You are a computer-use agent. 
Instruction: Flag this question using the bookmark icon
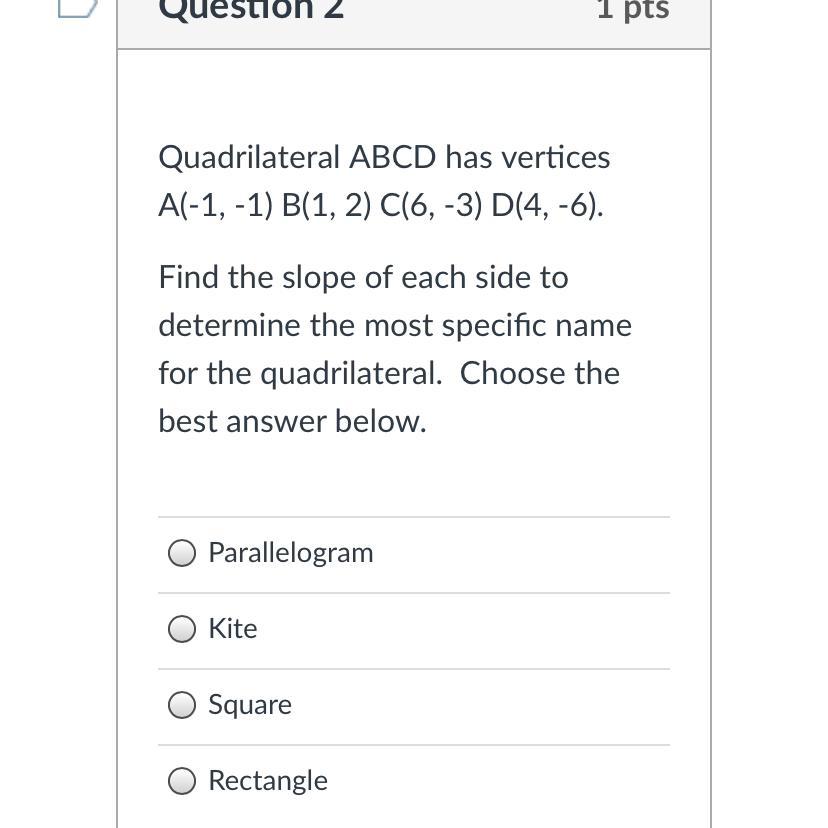coord(77,8)
